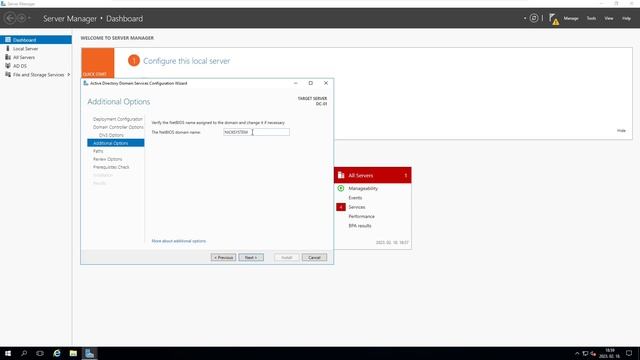The width and height of the screenshot is (640, 360).
Task: Open File Explorer from the taskbar
Action: pos(73,353)
